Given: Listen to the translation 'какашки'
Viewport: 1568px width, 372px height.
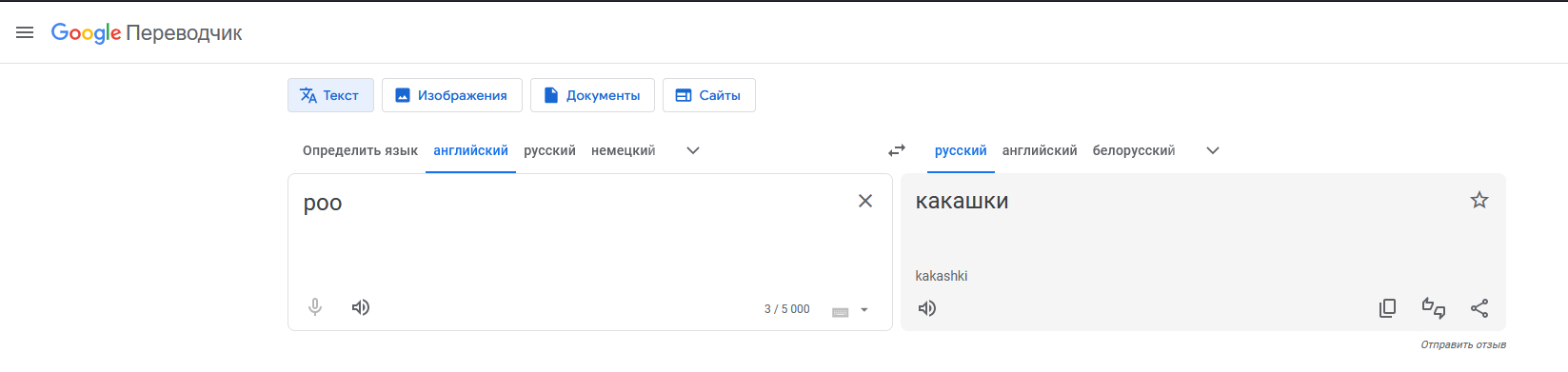Looking at the screenshot, I should coord(927,308).
